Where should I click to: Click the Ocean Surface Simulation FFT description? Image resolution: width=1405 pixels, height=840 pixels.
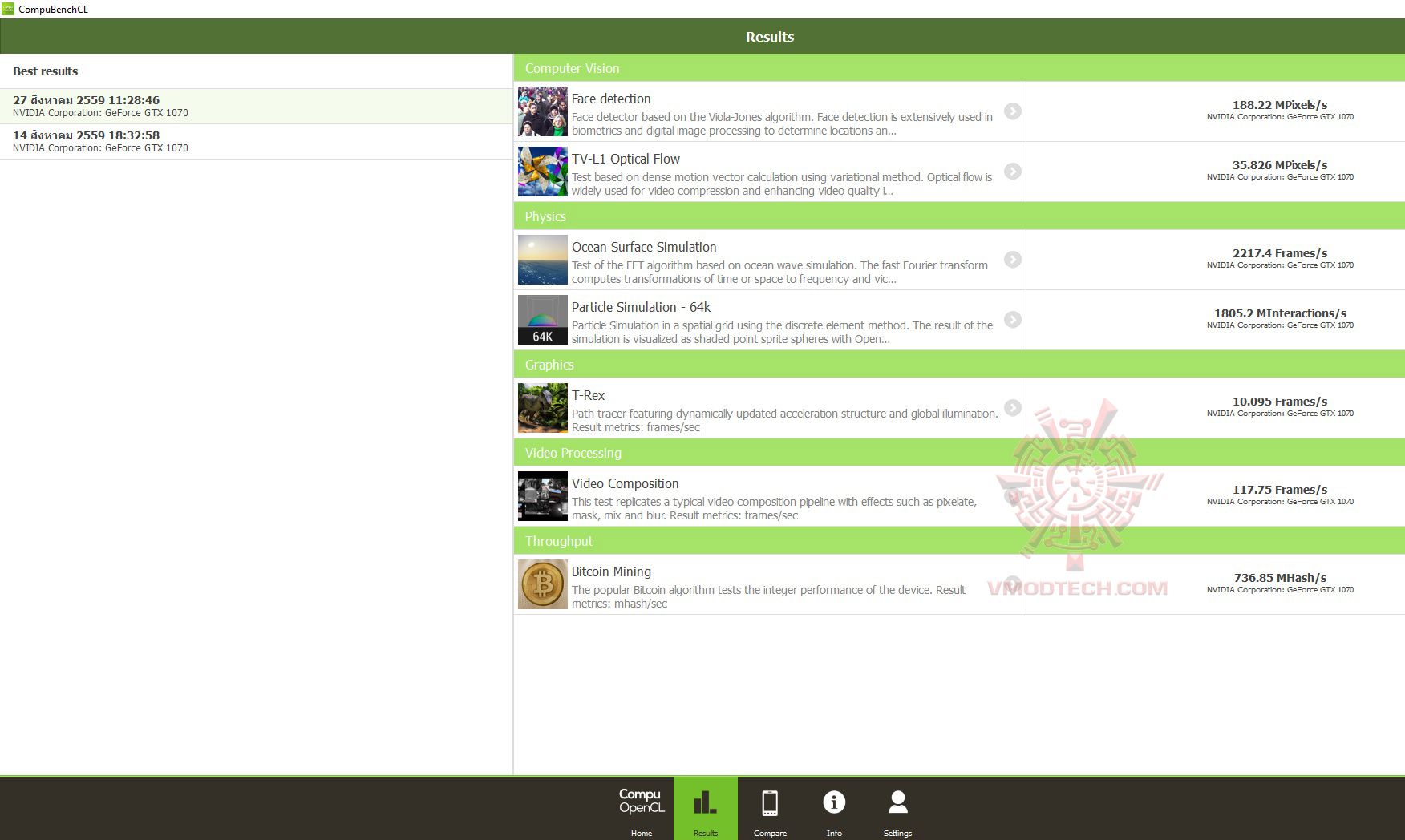tap(779, 273)
